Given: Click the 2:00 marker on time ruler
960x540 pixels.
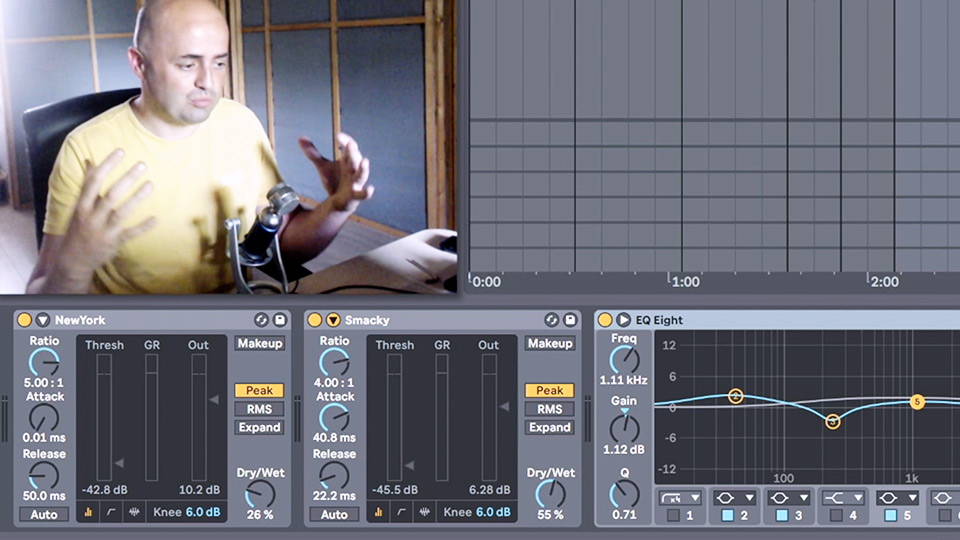Looking at the screenshot, I should 885,282.
